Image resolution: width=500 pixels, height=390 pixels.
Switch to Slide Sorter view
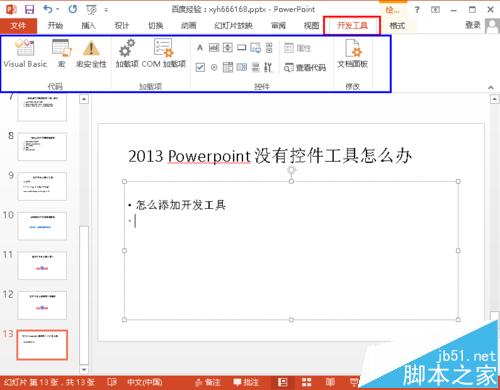coord(306,382)
